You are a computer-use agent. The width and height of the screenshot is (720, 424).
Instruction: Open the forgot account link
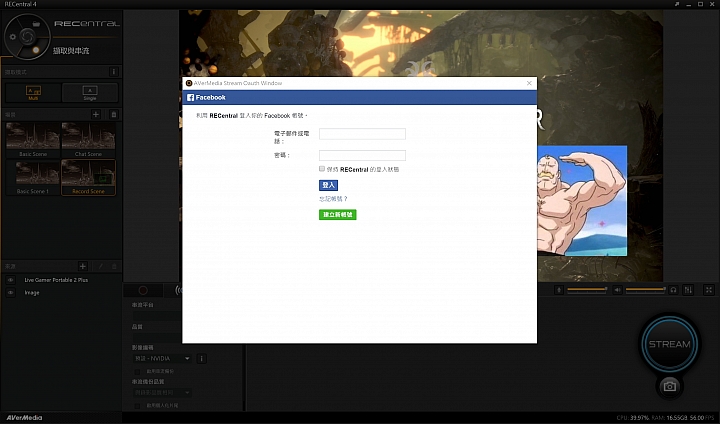tap(333, 199)
